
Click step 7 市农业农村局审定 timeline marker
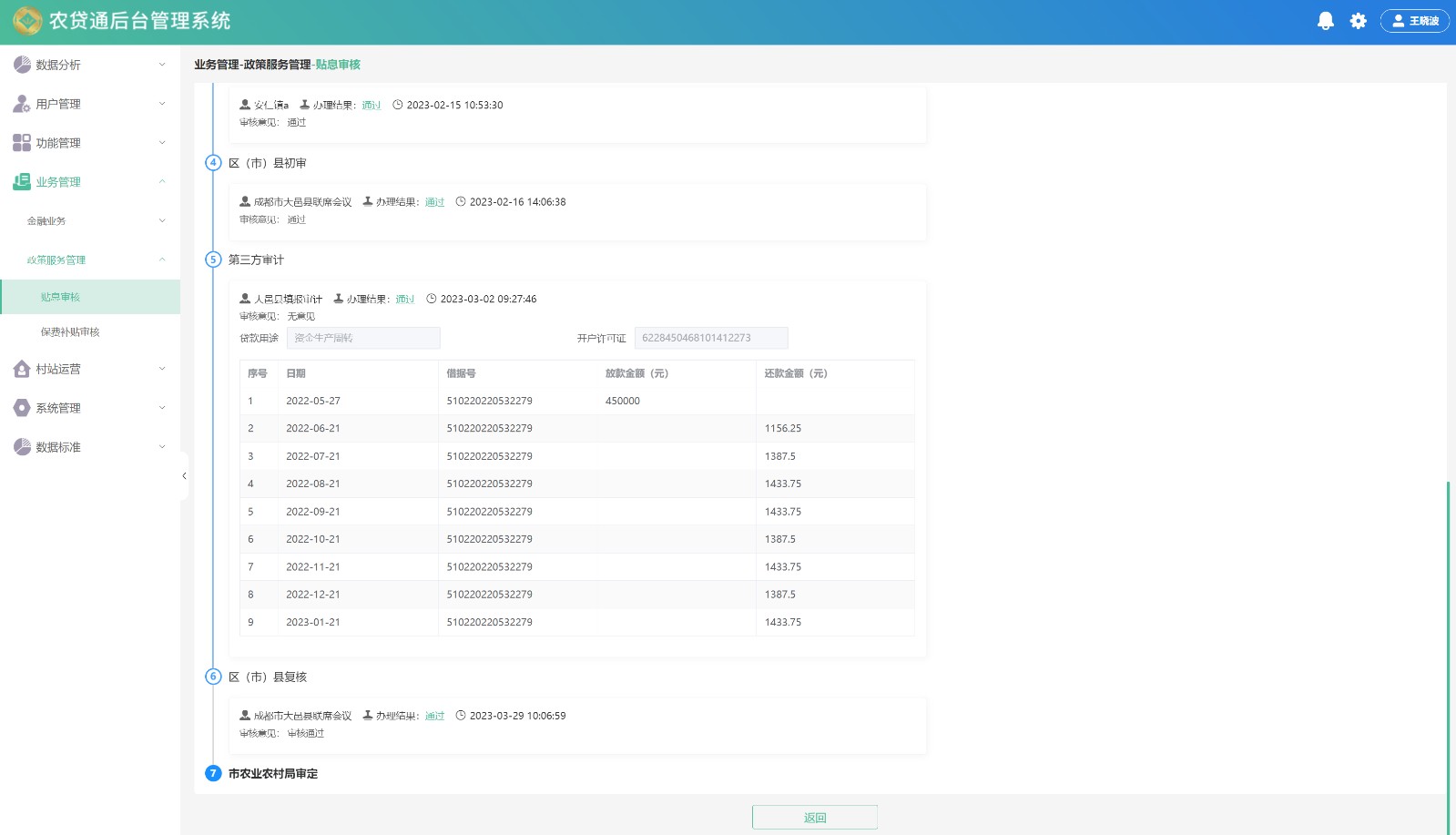tap(213, 773)
